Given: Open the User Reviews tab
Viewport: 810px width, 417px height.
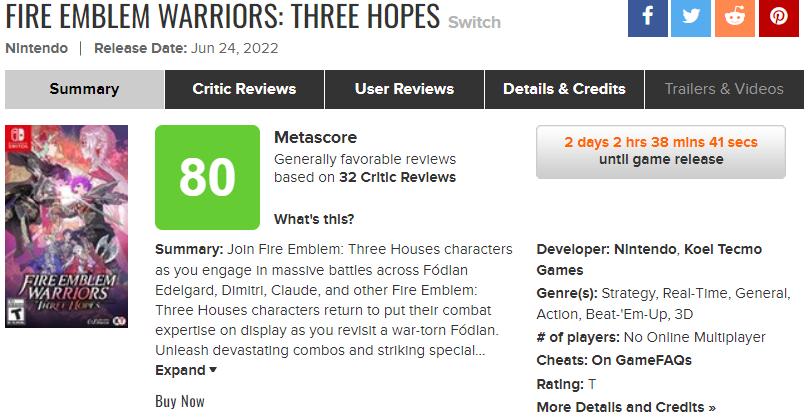Looking at the screenshot, I should point(404,89).
